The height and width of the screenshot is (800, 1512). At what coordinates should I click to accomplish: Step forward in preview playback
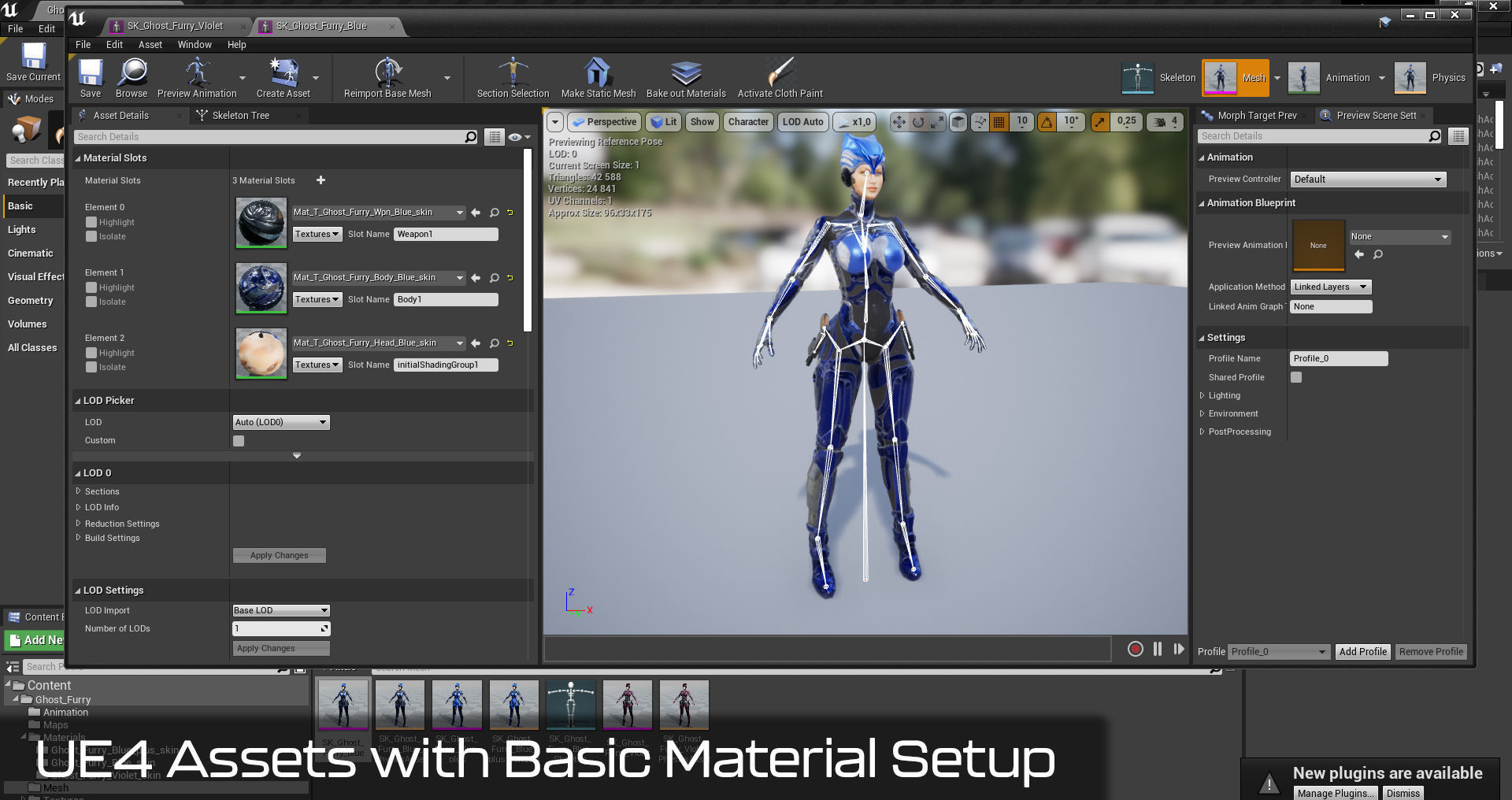pos(1179,649)
